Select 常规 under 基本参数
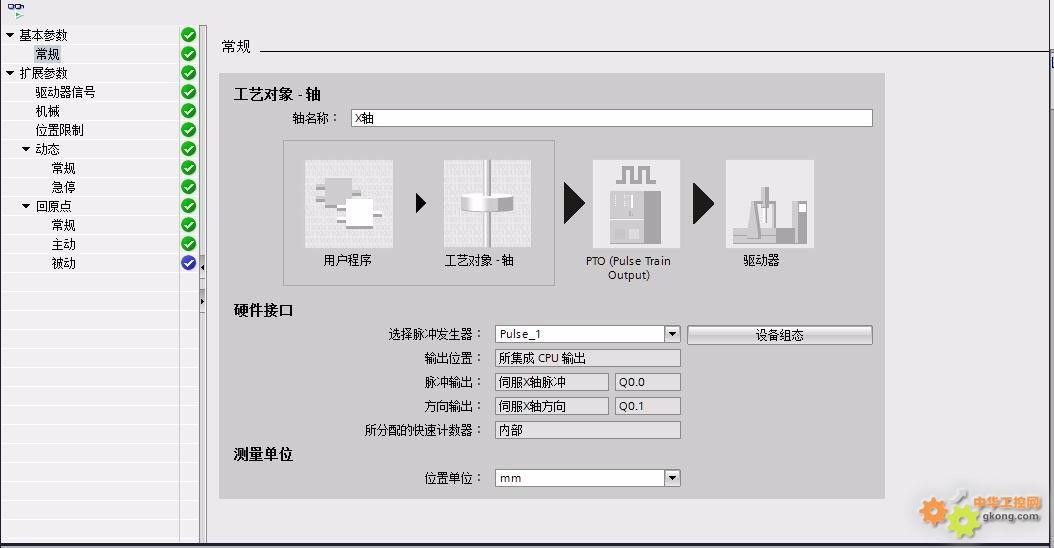 48,54
